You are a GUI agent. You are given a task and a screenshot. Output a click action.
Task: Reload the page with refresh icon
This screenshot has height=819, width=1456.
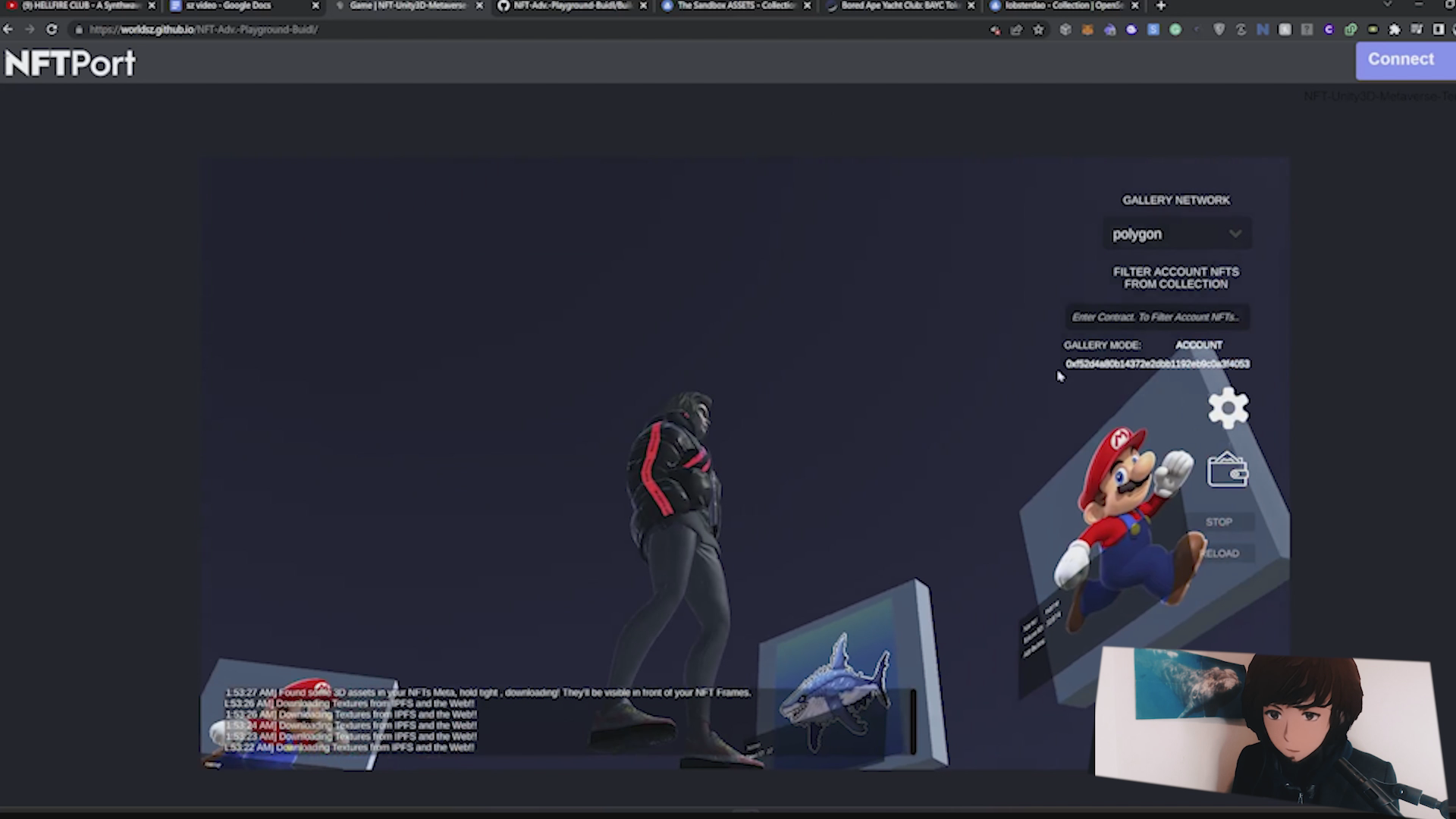[52, 30]
